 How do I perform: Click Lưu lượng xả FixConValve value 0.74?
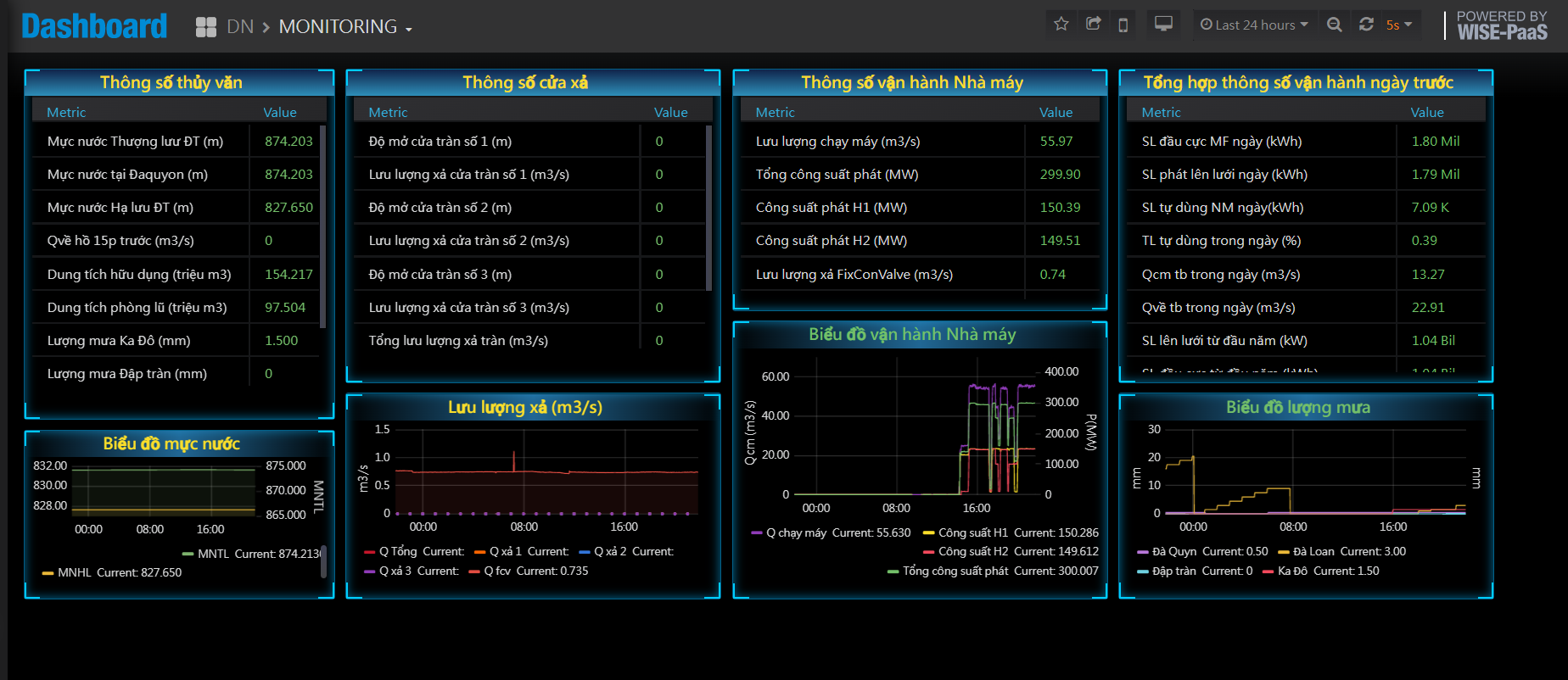tap(1053, 274)
